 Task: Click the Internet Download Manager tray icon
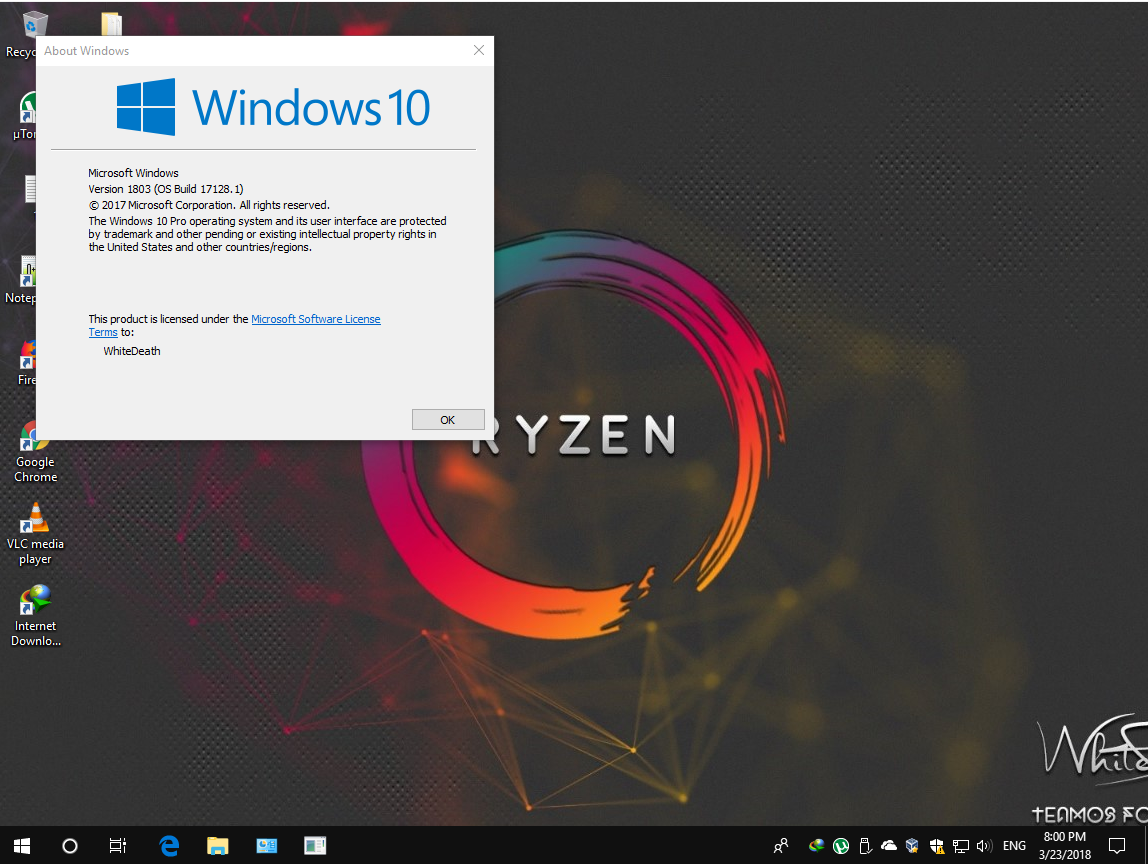[816, 846]
